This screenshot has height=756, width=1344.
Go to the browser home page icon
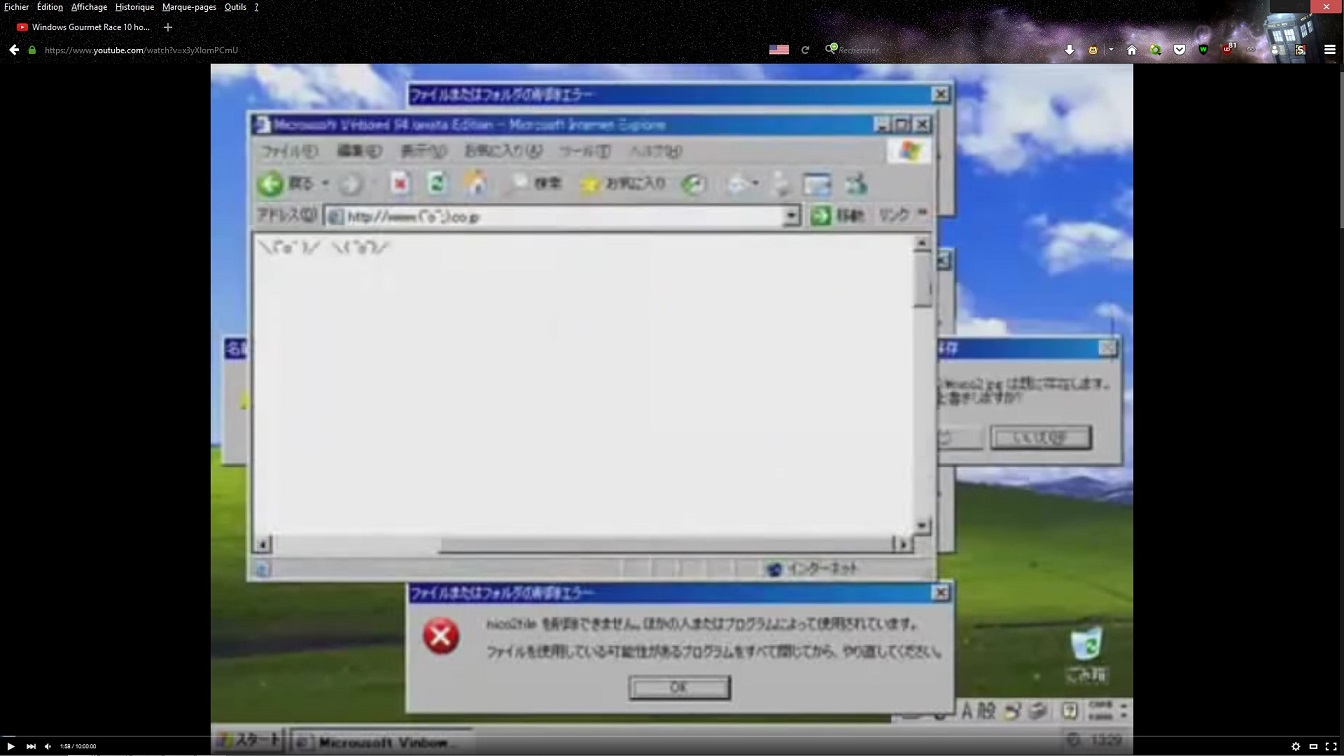(x=1132, y=50)
